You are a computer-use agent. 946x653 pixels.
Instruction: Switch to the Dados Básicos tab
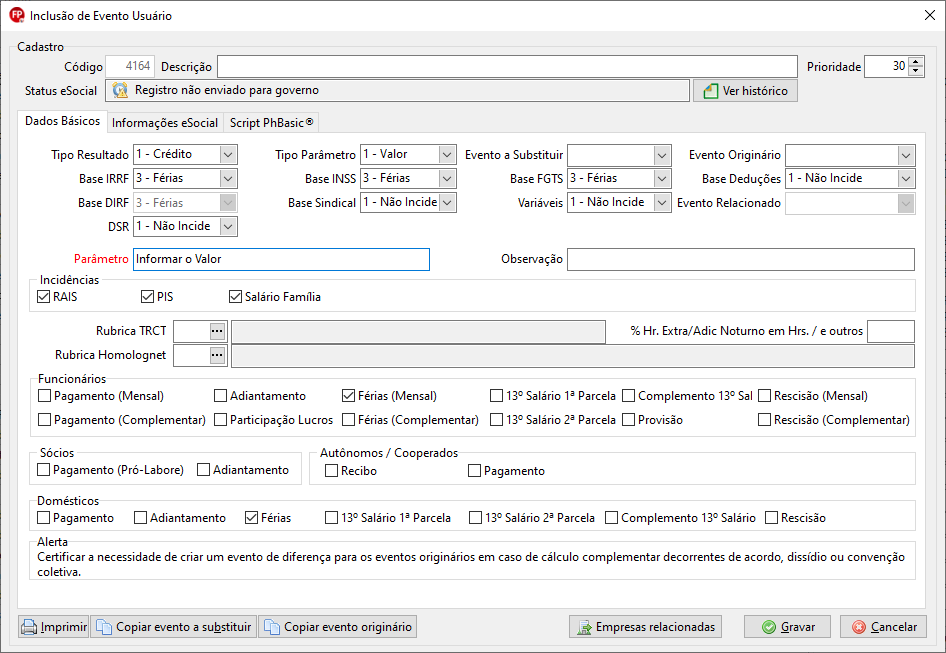[63, 121]
